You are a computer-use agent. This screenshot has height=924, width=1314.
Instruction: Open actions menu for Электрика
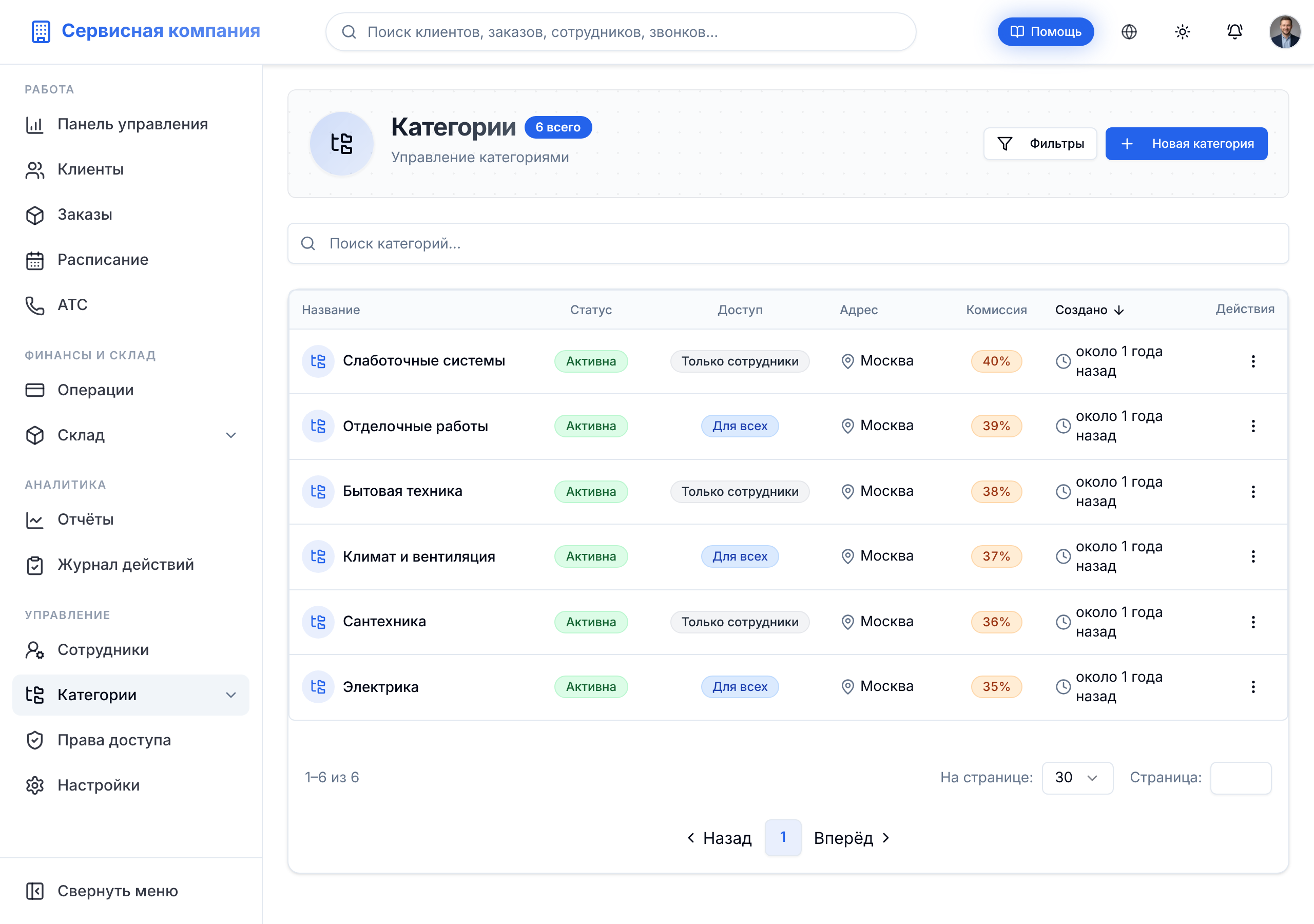point(1253,686)
